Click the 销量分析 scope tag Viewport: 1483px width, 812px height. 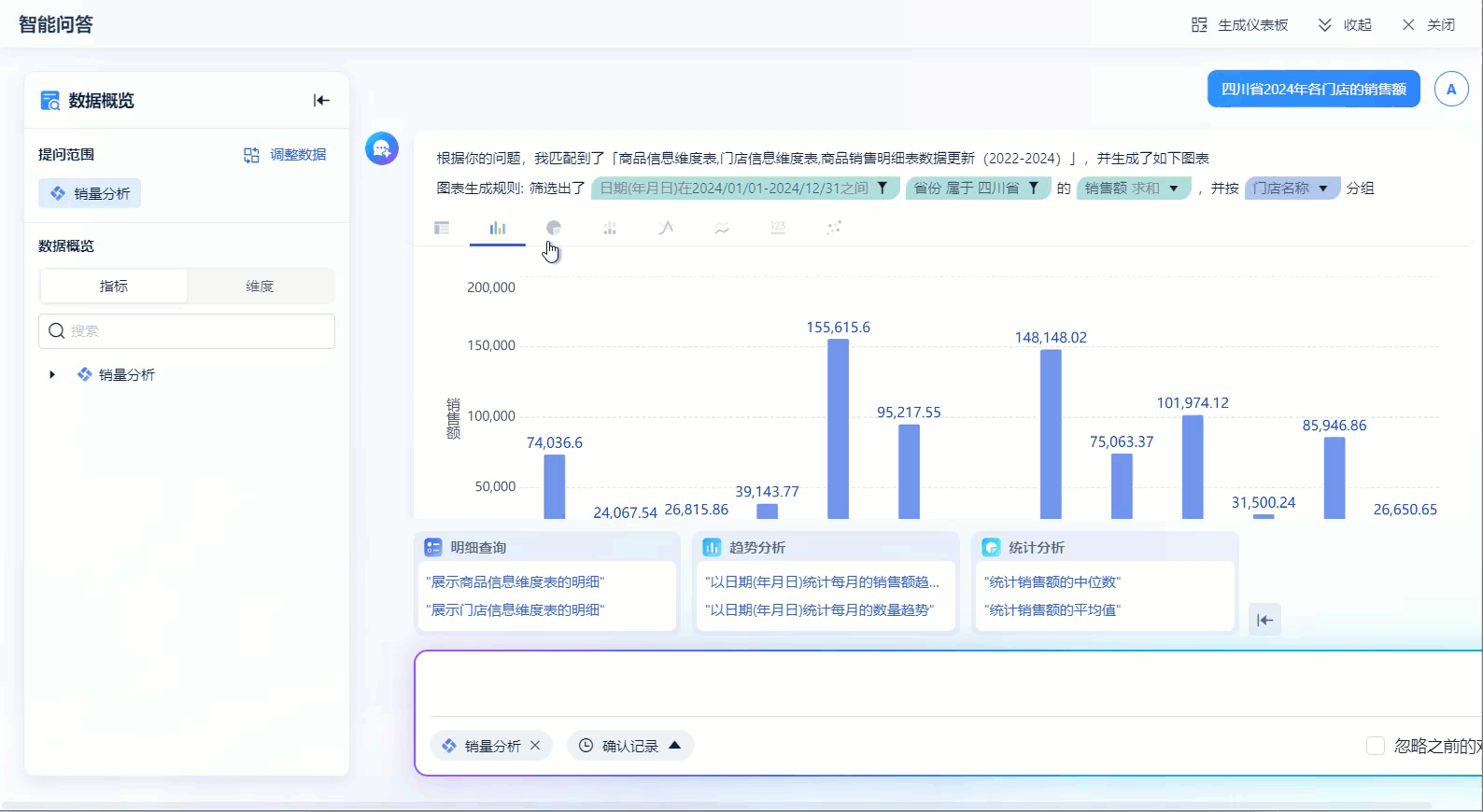click(x=90, y=193)
